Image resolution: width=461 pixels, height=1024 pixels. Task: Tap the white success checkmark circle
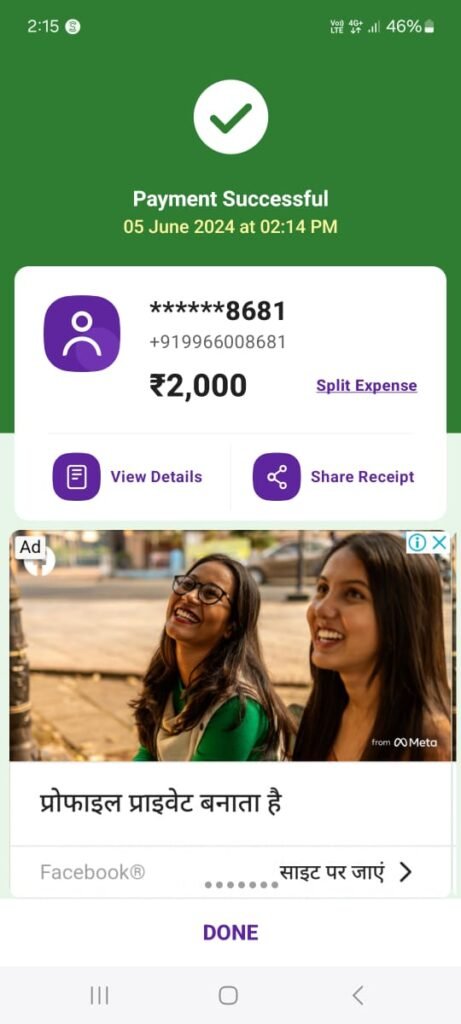point(230,117)
